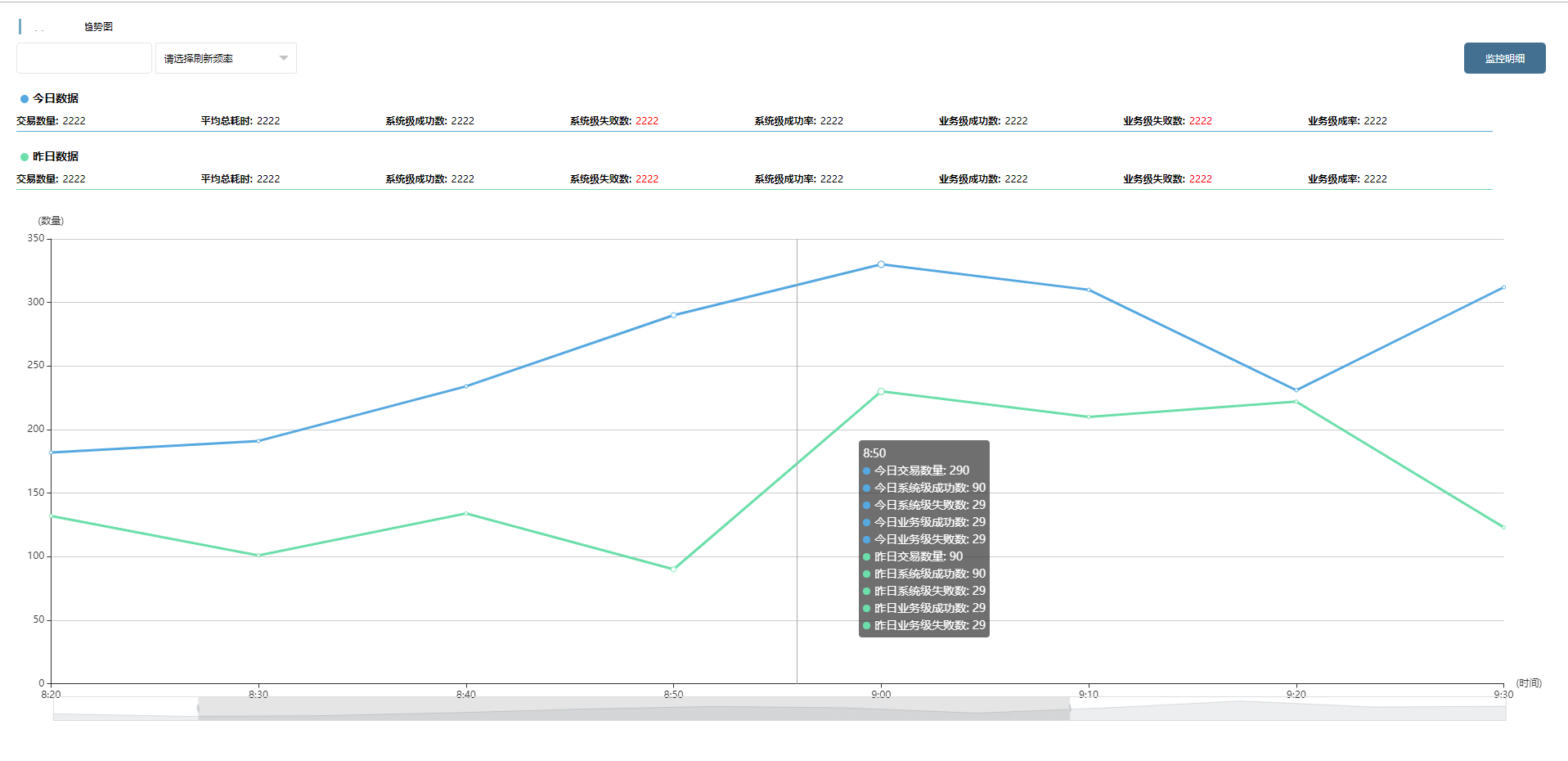Click the (数量) y-axis unit label

[x=51, y=221]
